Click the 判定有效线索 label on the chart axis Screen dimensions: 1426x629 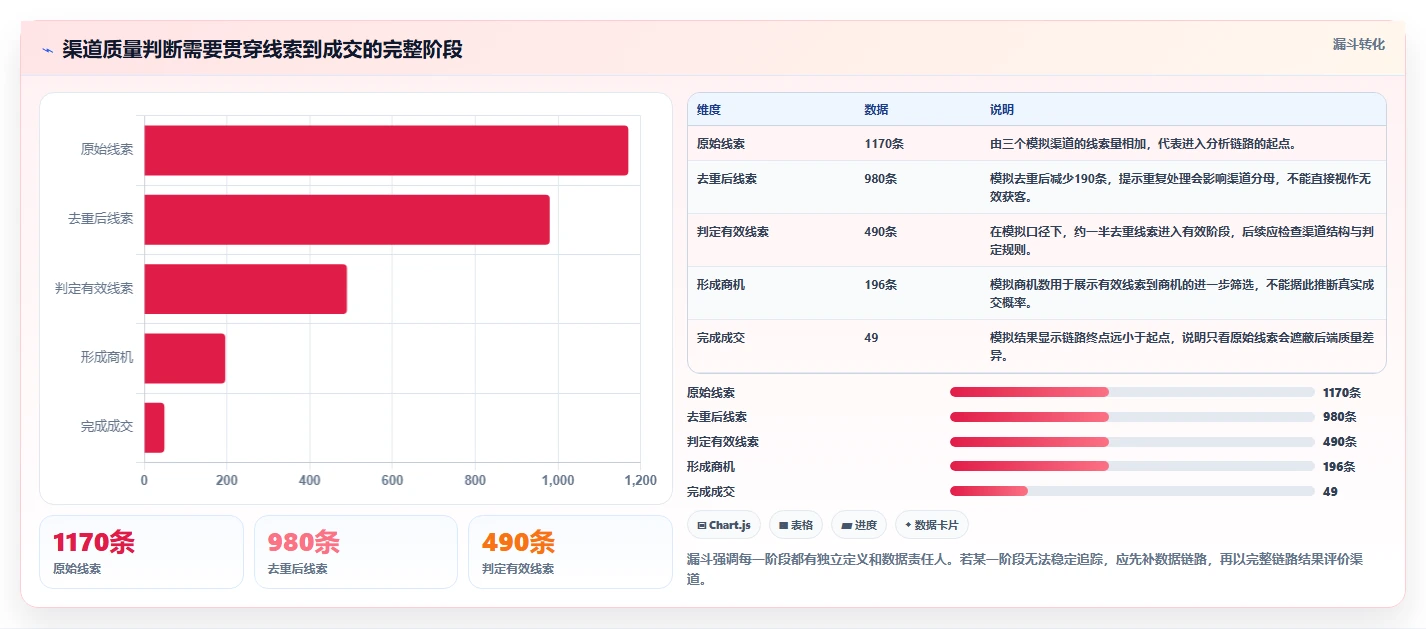pos(94,288)
